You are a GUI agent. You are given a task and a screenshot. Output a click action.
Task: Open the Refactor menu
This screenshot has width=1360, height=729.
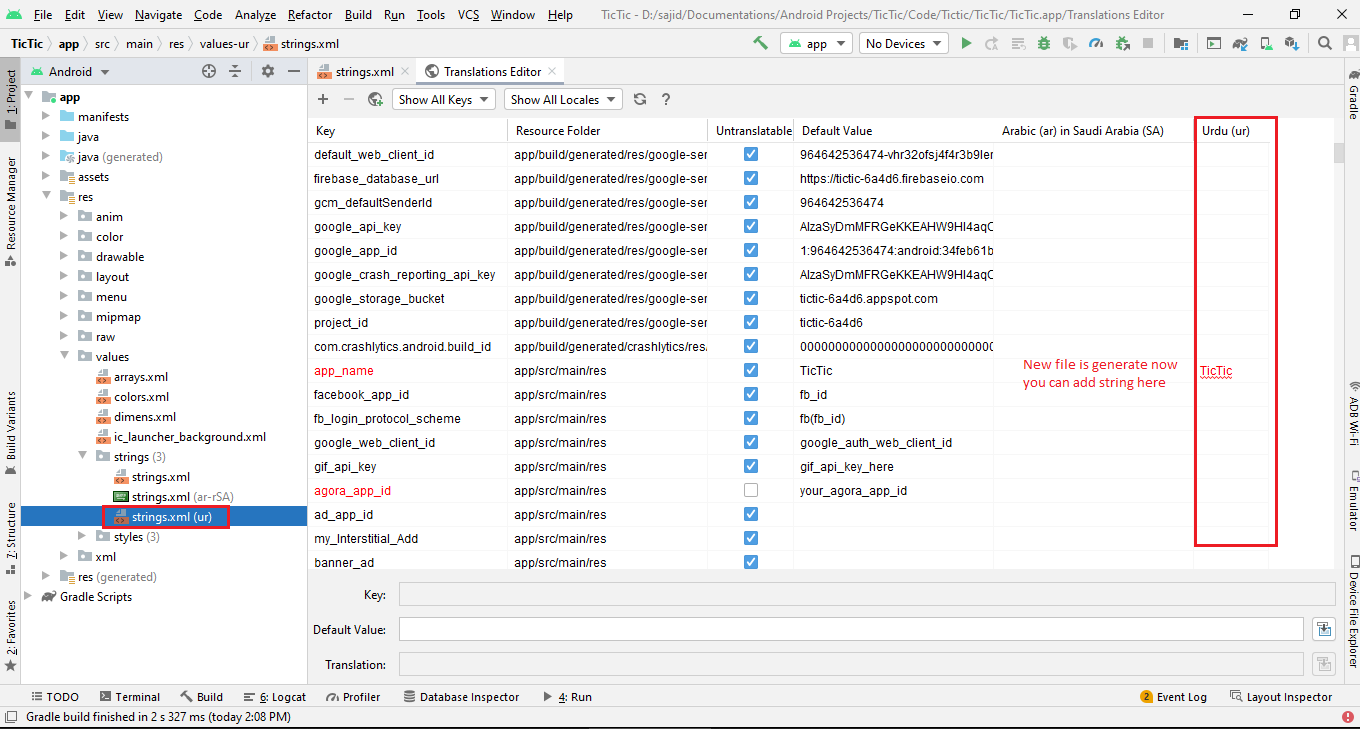tap(310, 15)
